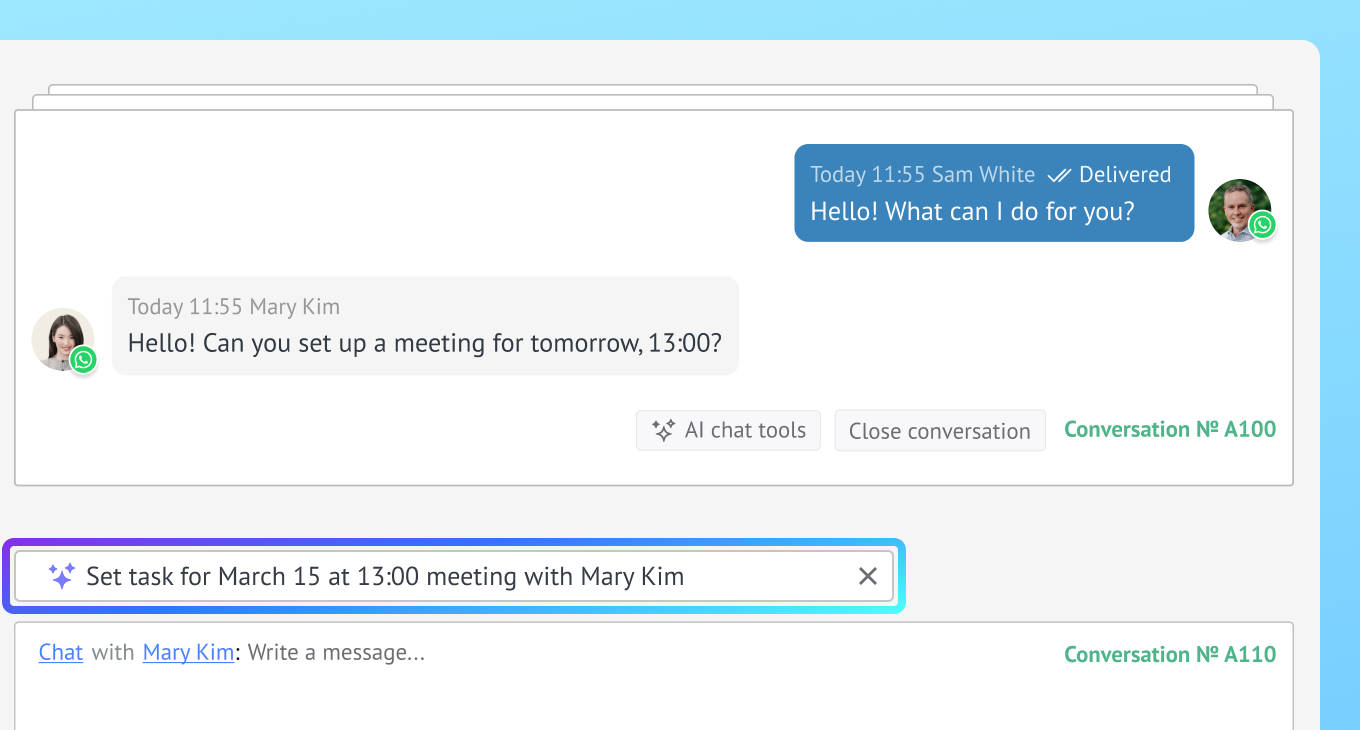Click Sam White's avatar photo
The width and height of the screenshot is (1360, 730).
point(1239,210)
